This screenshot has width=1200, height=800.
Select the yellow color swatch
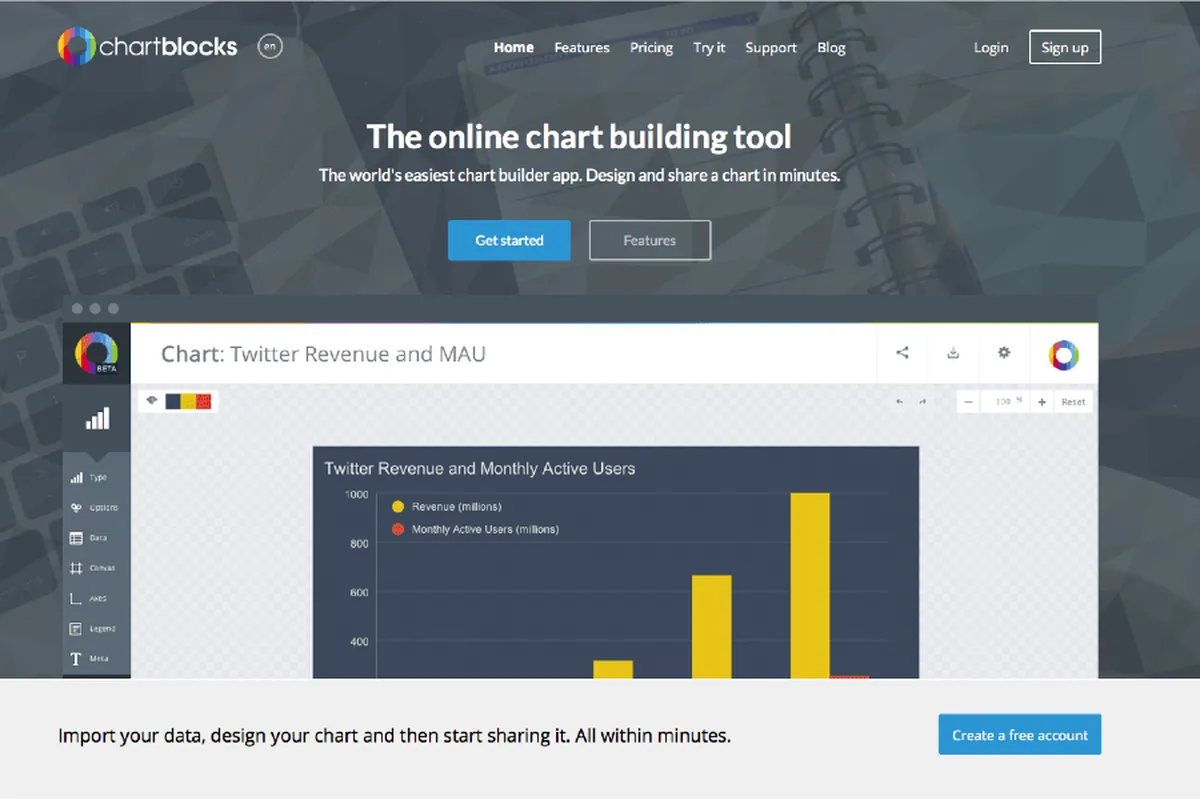coord(187,402)
